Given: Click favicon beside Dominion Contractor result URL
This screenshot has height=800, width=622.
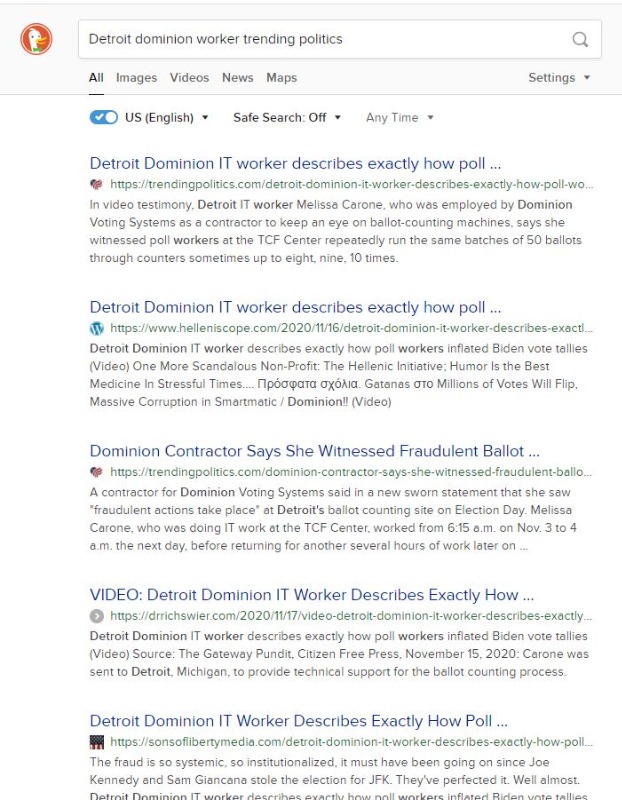Looking at the screenshot, I should tap(97, 472).
